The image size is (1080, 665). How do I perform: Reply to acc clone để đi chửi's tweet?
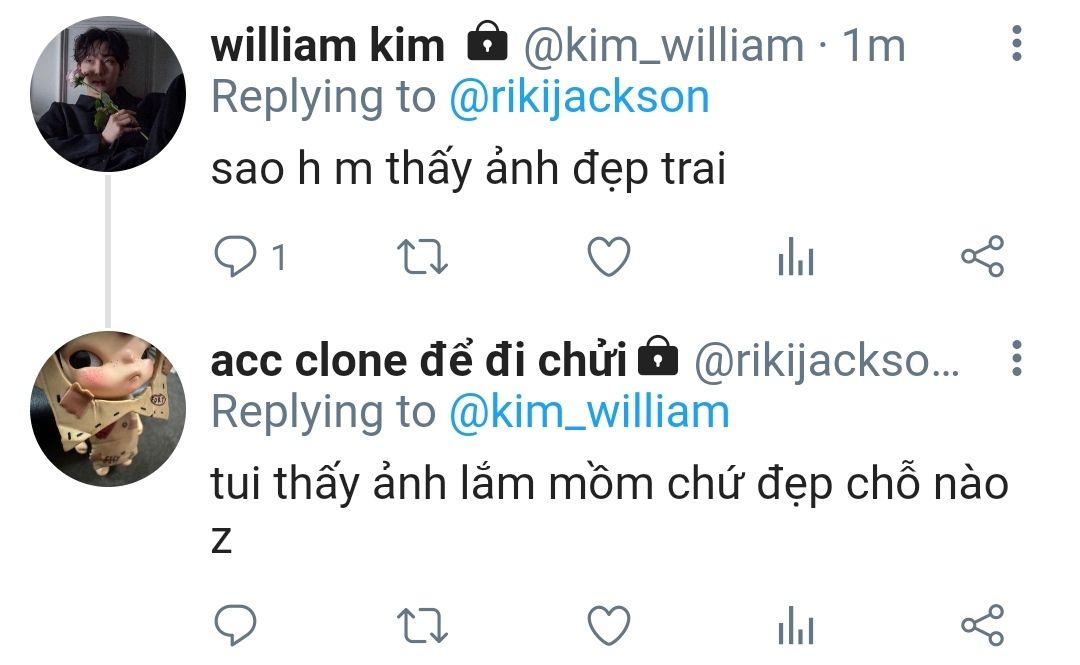[x=236, y=625]
